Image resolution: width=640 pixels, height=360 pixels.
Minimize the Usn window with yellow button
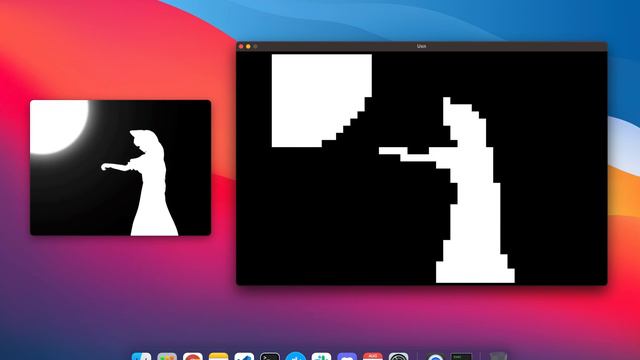(248, 47)
